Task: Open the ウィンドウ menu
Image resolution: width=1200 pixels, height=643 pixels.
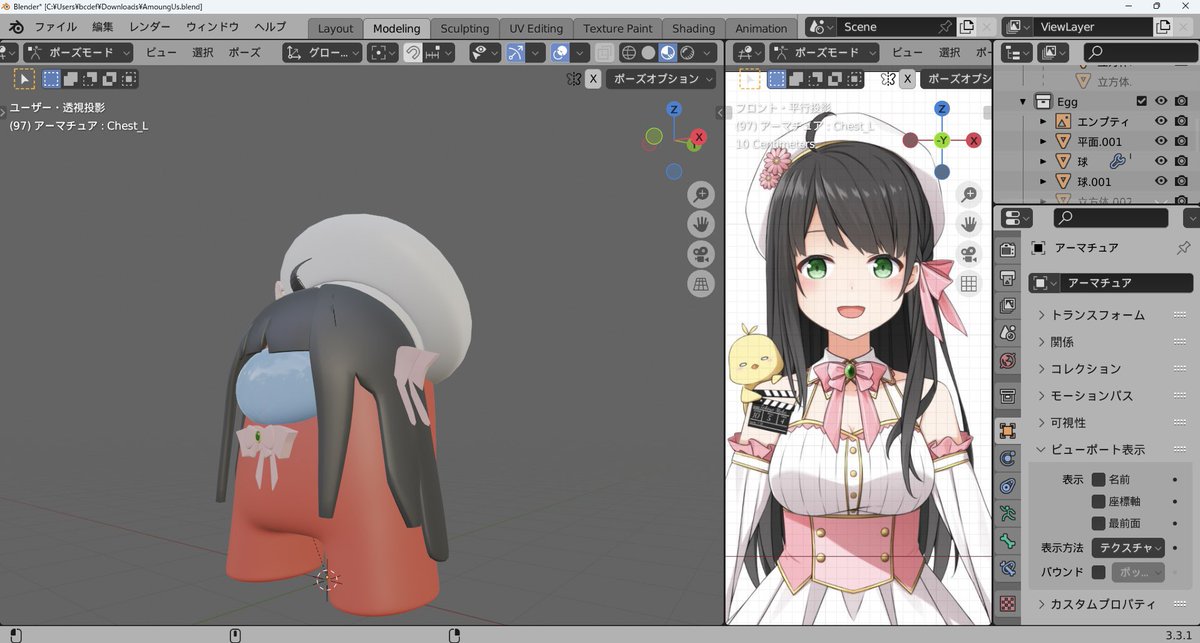Action: 213,28
